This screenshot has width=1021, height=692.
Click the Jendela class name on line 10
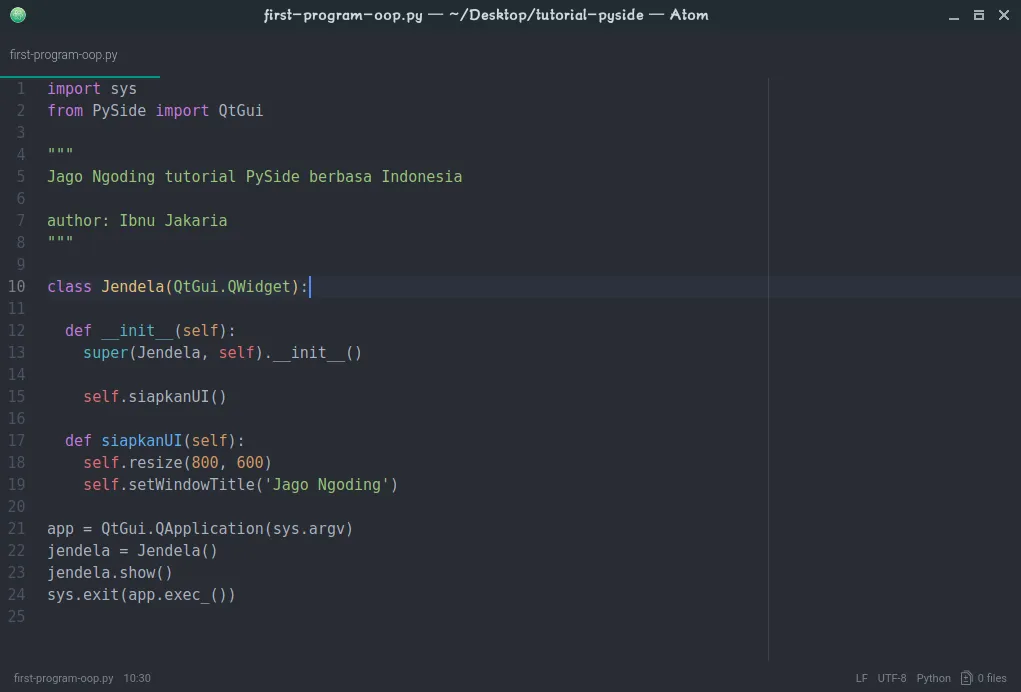click(132, 286)
